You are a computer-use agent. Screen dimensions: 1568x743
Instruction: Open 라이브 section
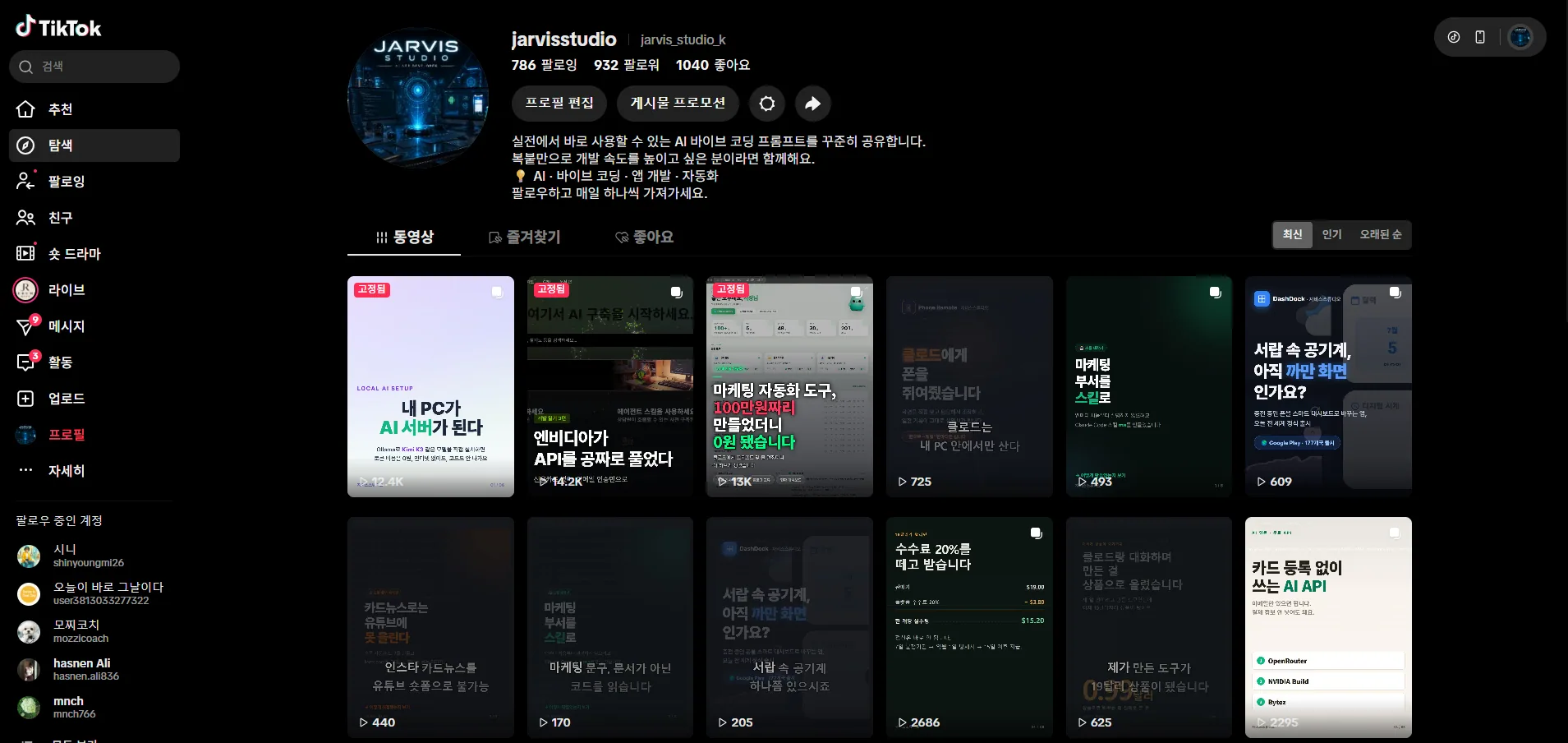click(x=94, y=290)
